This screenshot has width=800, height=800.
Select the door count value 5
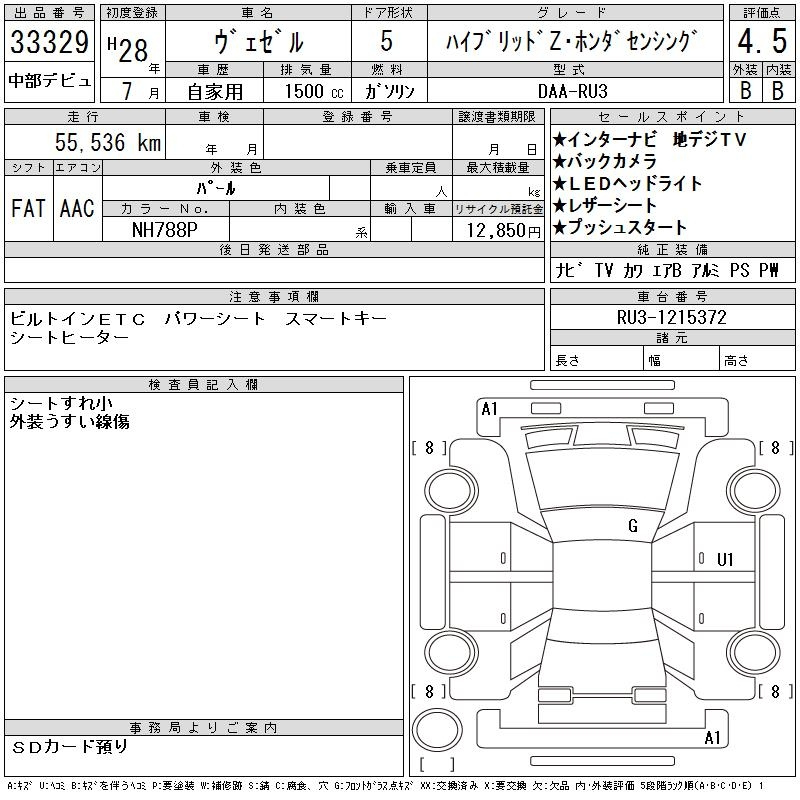387,41
